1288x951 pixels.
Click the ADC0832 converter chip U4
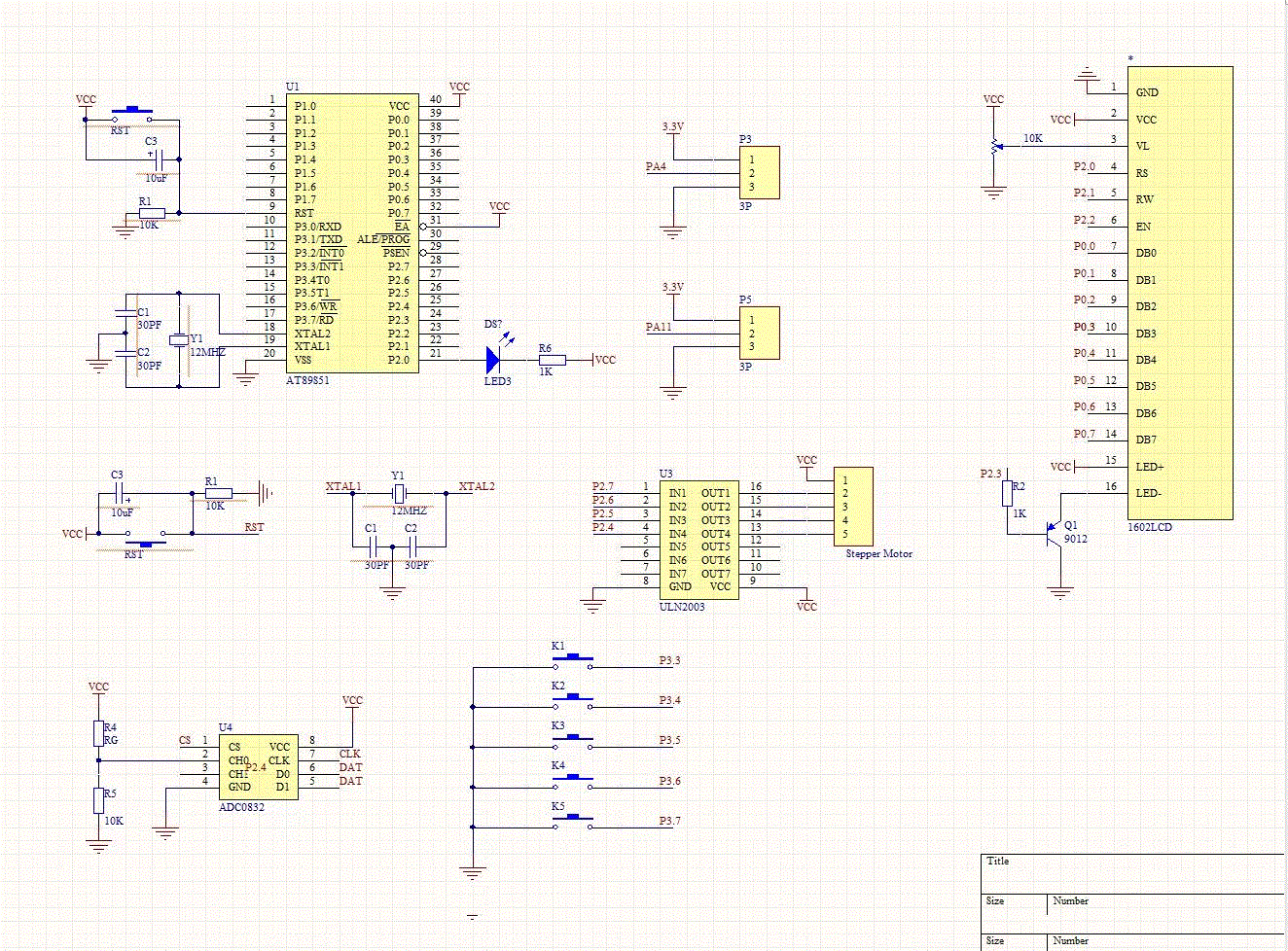coord(259,767)
